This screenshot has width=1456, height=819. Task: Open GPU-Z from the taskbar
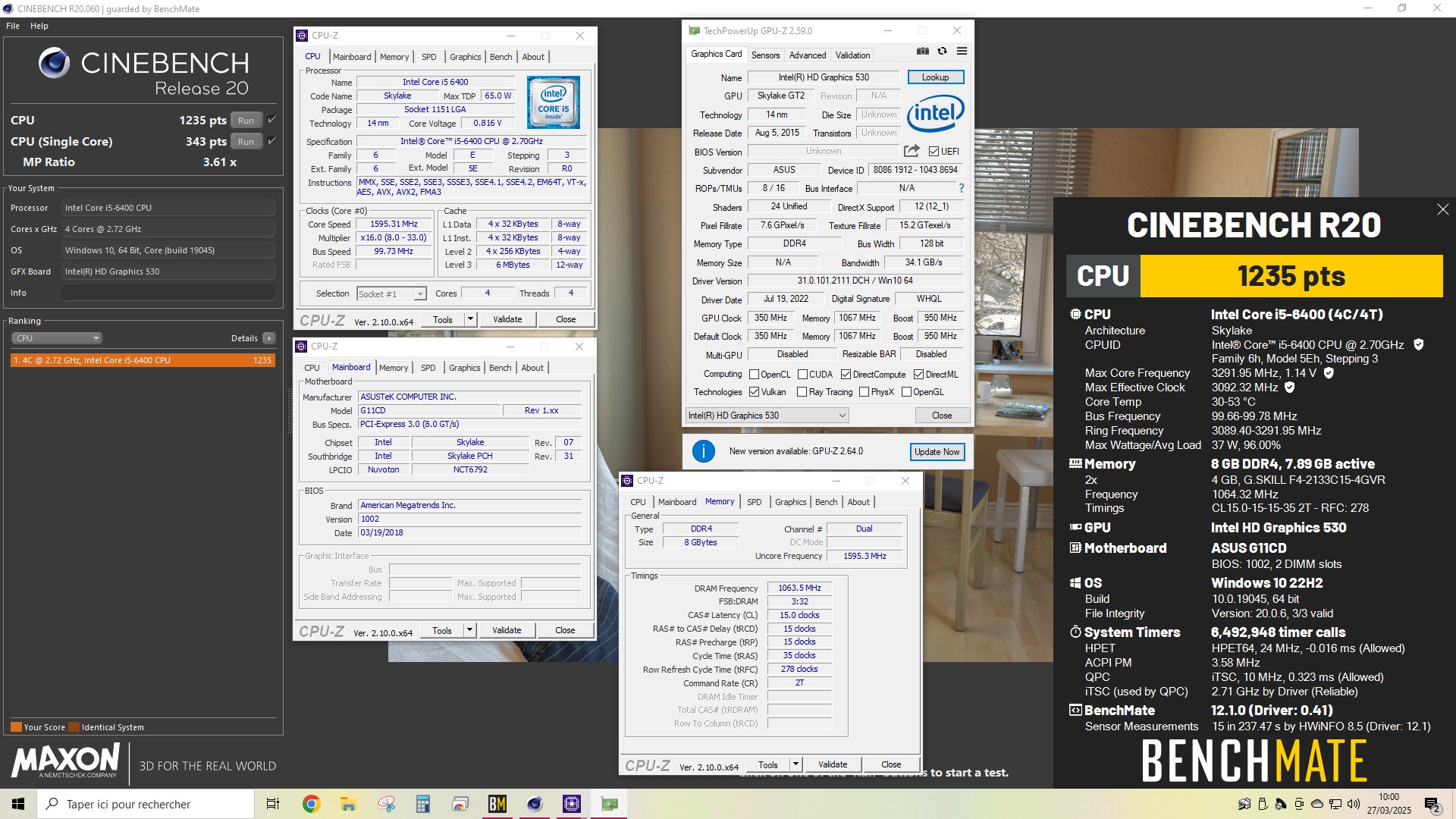click(x=609, y=804)
